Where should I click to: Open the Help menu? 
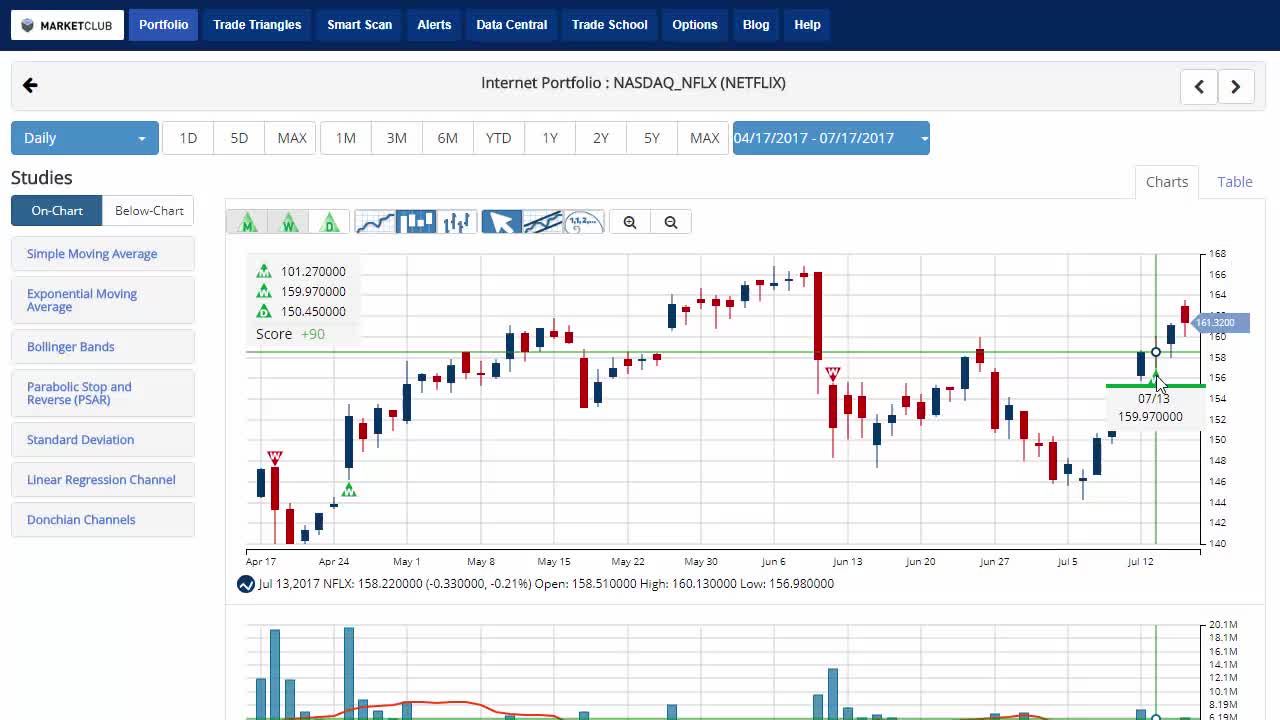tap(807, 25)
